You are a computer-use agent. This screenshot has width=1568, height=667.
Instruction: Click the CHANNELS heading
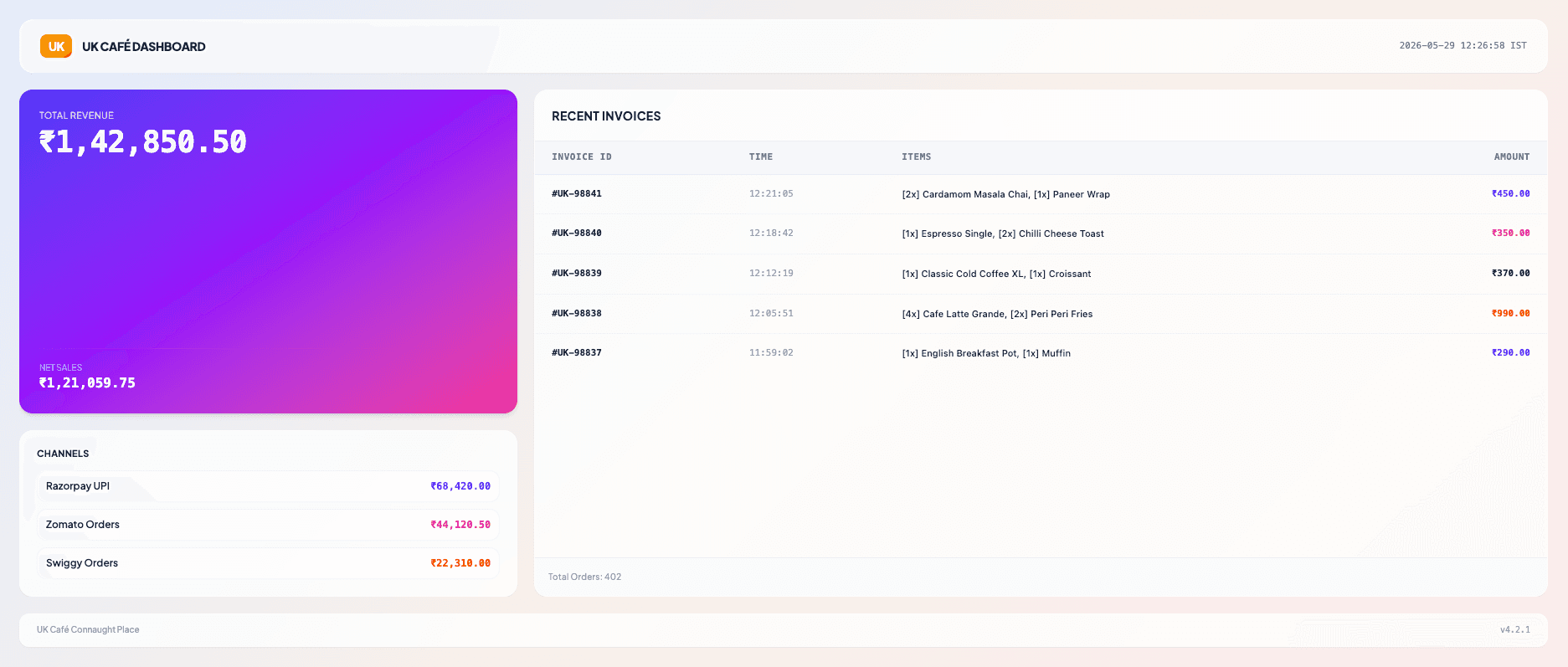(63, 454)
